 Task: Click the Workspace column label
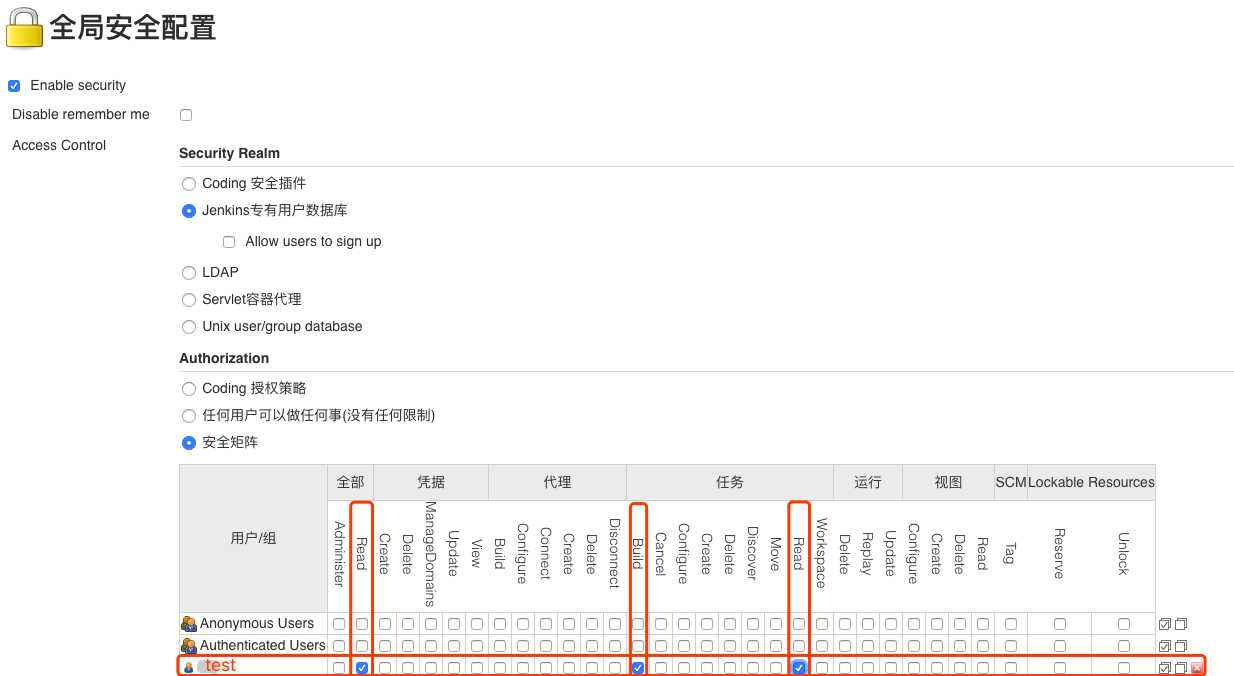tap(822, 553)
